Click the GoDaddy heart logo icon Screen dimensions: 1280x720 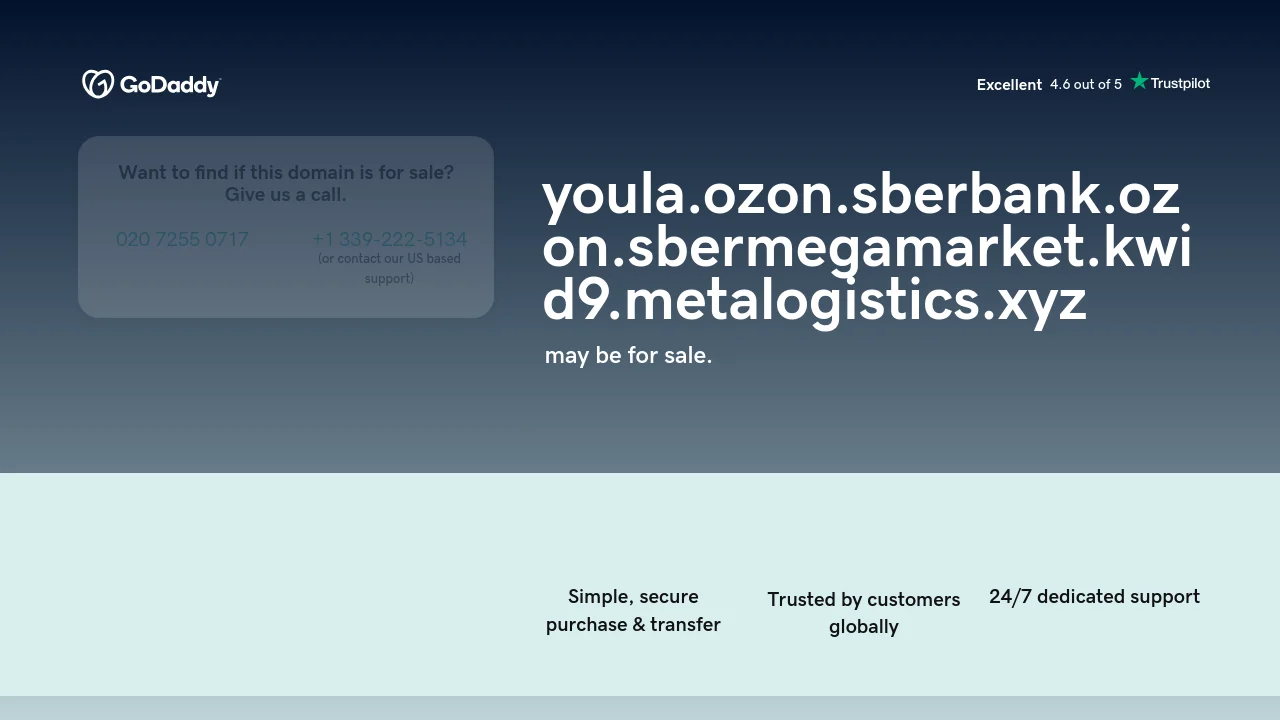(x=97, y=84)
